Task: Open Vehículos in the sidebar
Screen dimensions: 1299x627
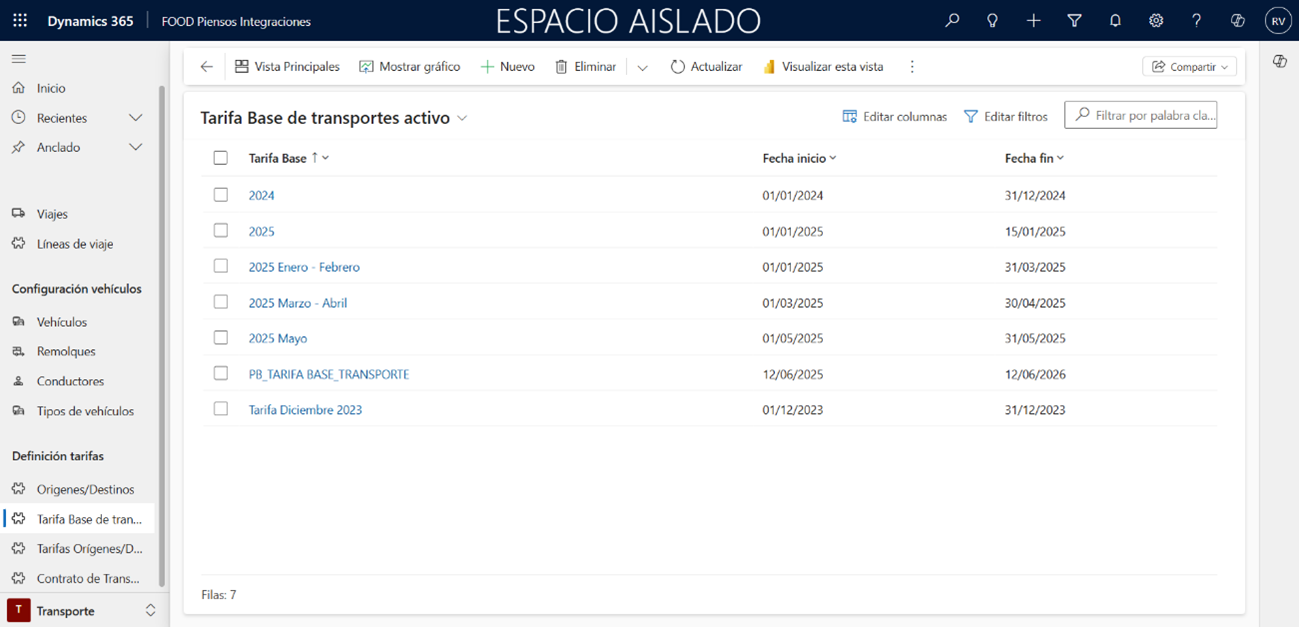Action: [62, 322]
